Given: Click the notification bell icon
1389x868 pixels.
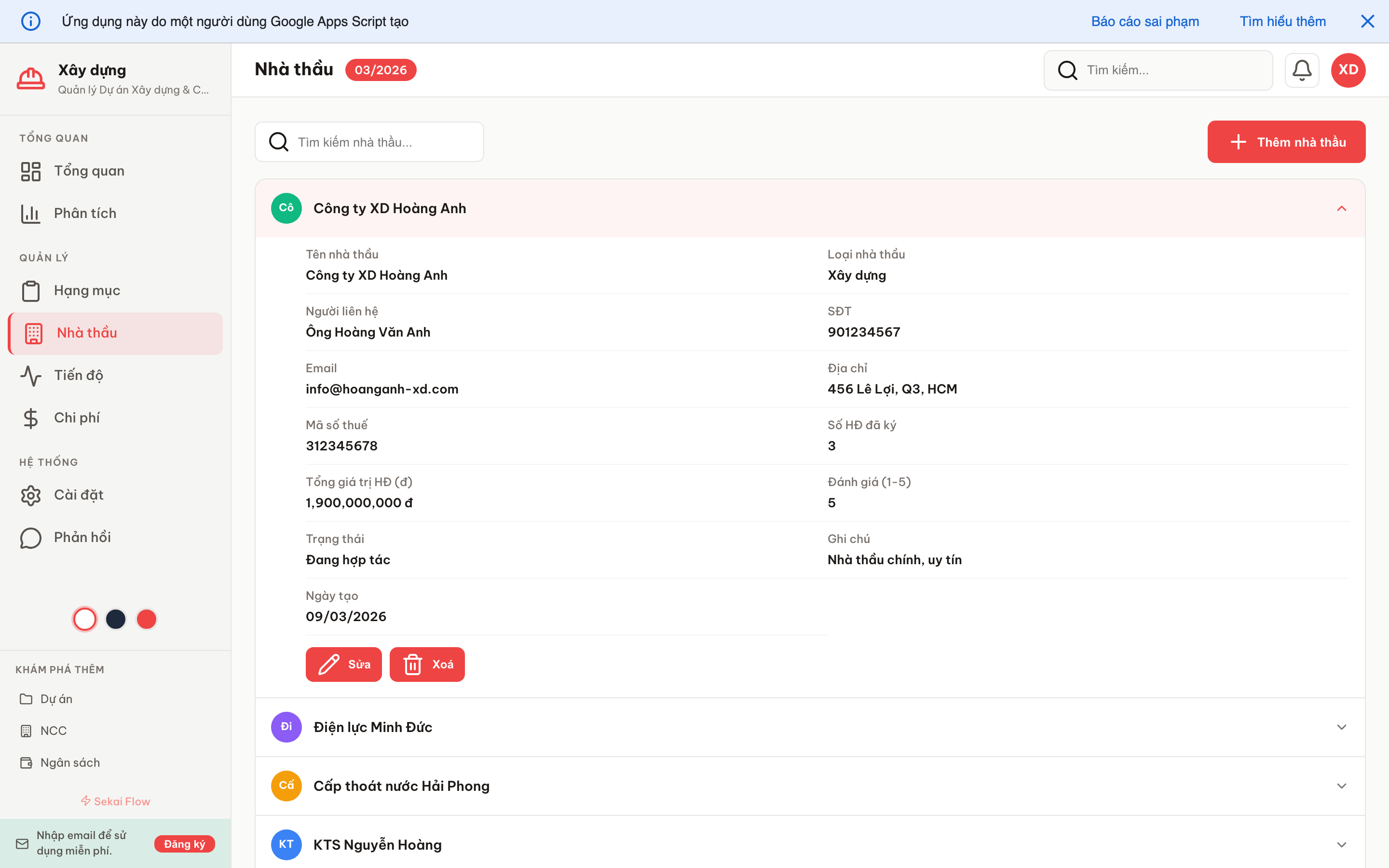Looking at the screenshot, I should click(x=1302, y=69).
